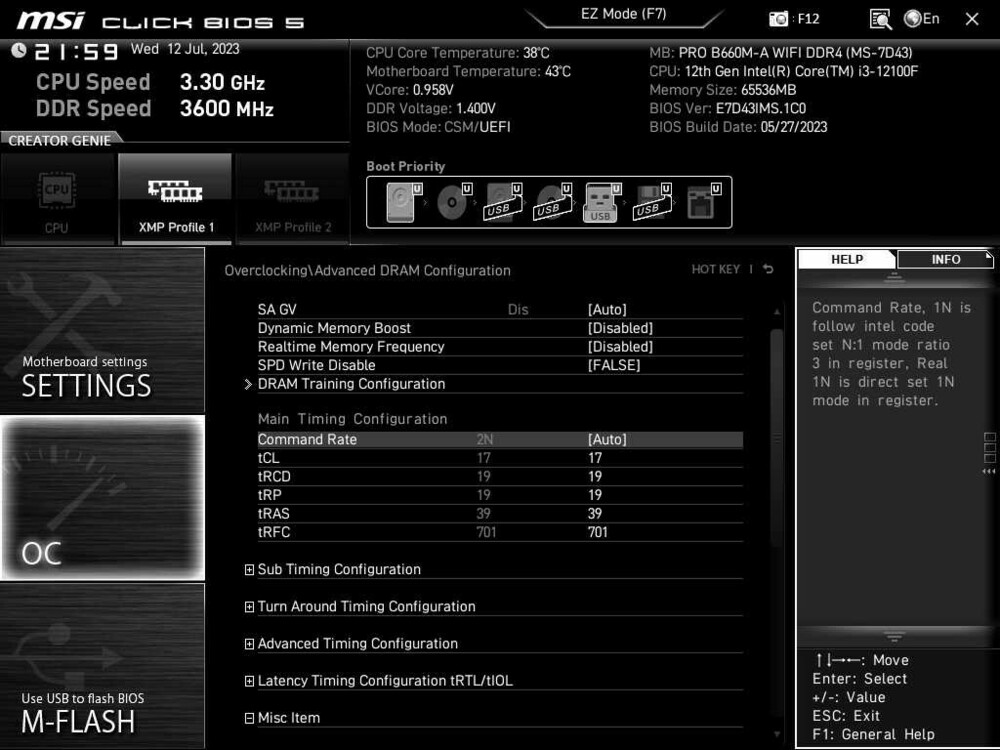Open the INFO tab in the help panel
The height and width of the screenshot is (750, 1000).
(943, 259)
